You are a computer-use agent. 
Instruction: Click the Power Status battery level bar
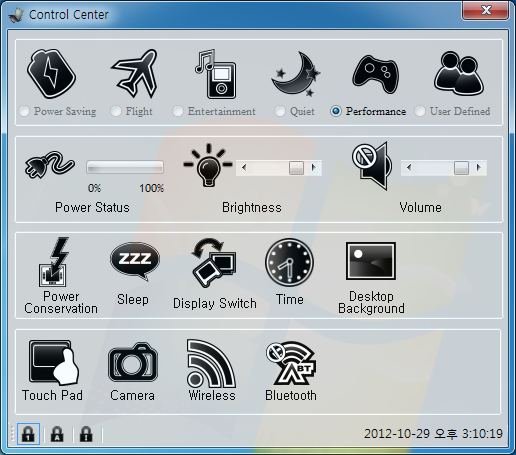coord(125,167)
